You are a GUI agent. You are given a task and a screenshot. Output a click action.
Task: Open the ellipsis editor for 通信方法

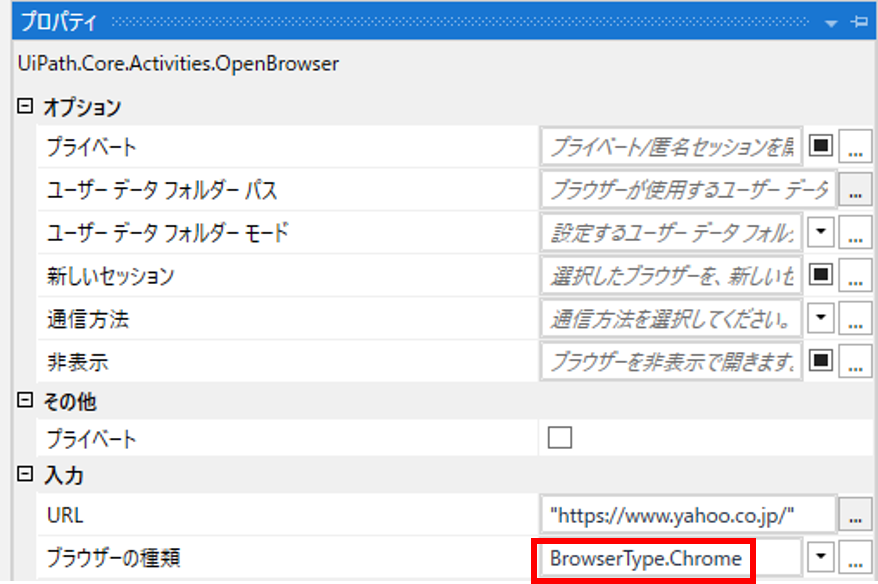pyautogui.click(x=855, y=319)
